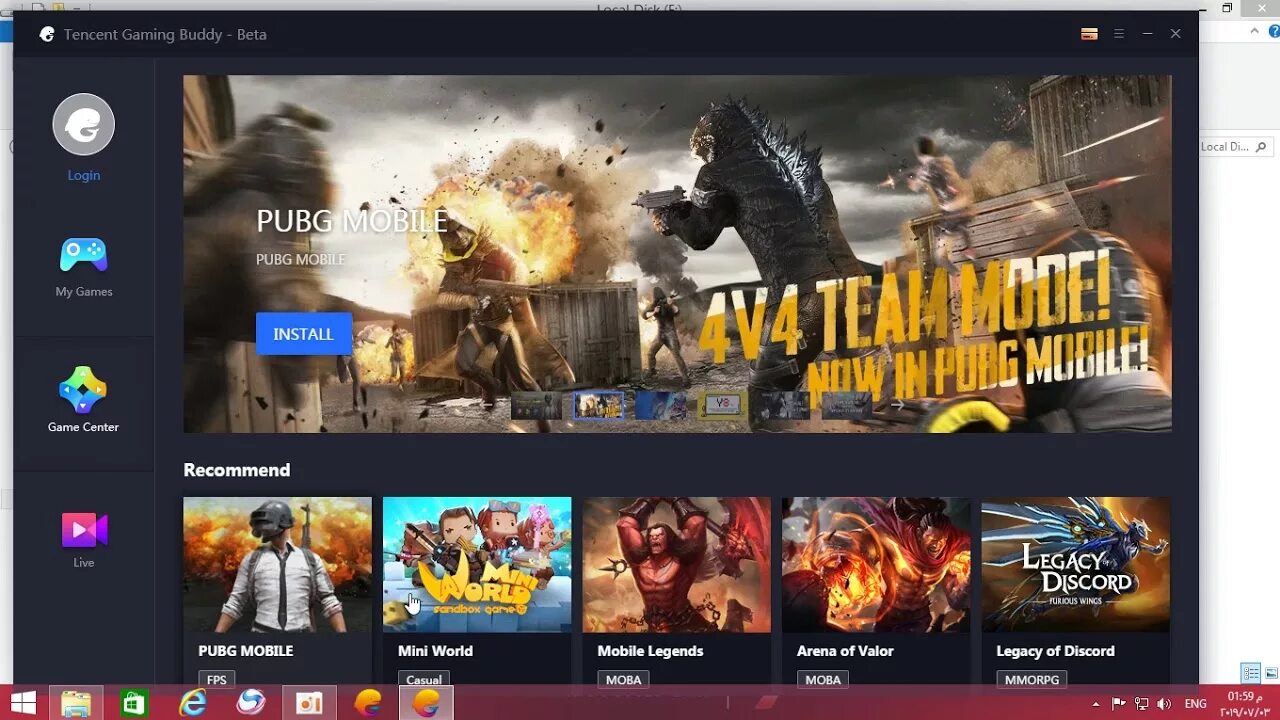1280x720 pixels.
Task: Click the active Tencent Gaming Buddy taskbar icon
Action: click(426, 703)
